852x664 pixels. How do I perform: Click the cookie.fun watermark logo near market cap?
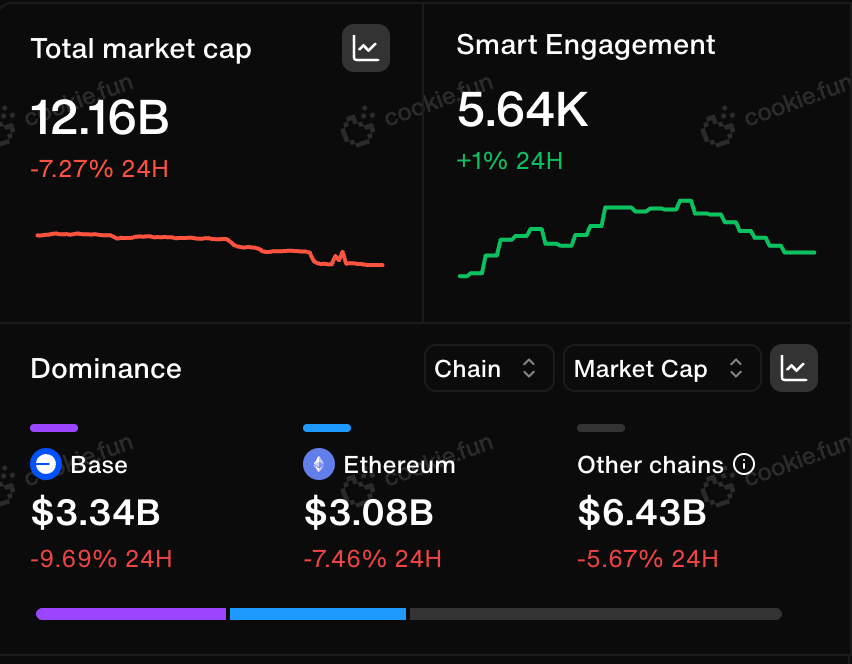359,128
